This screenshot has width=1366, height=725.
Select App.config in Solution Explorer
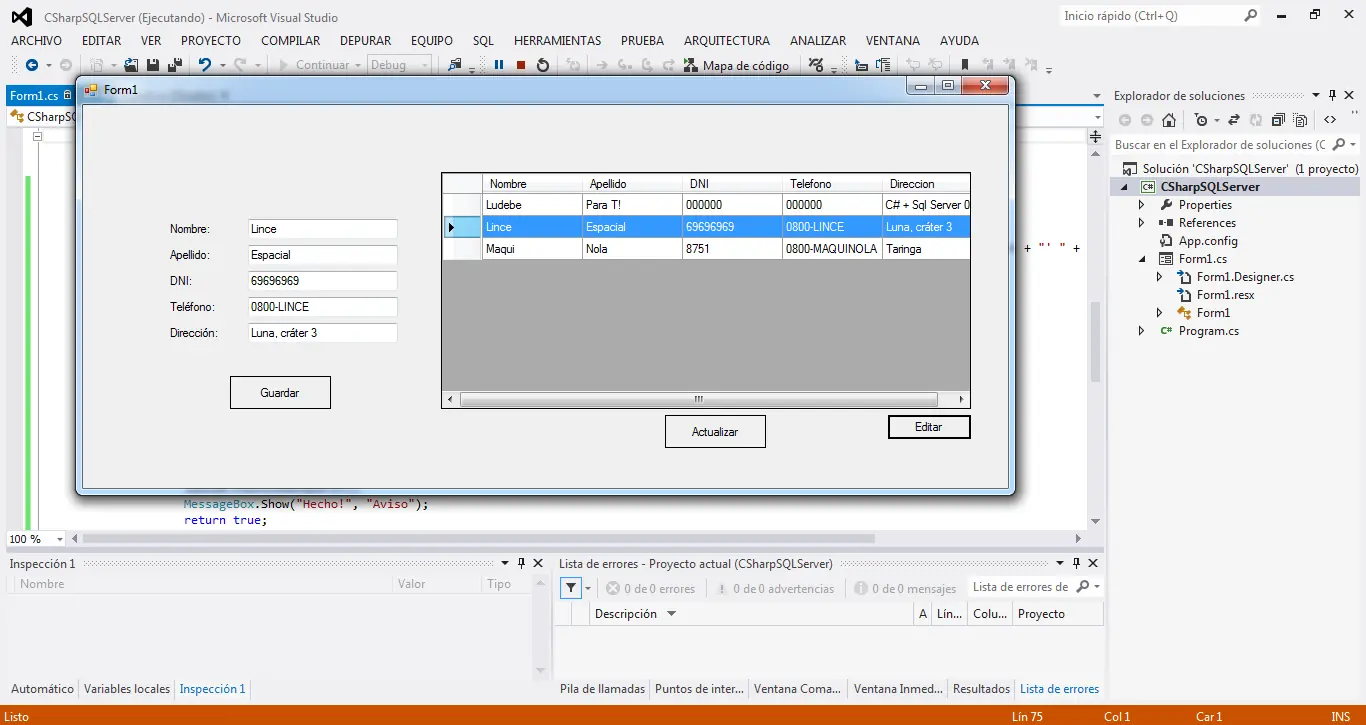(x=1208, y=241)
